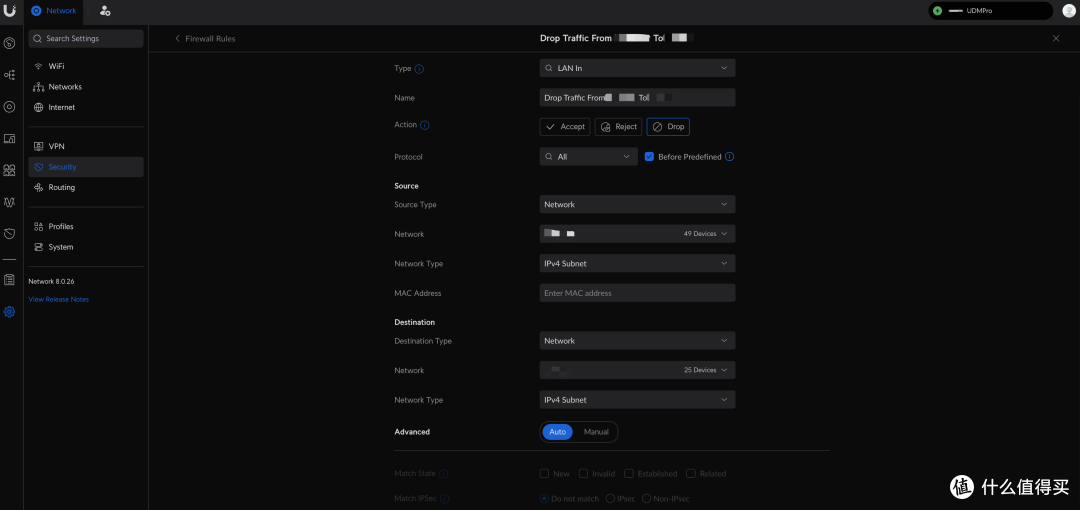Open the admin users icon in top bar
The width and height of the screenshot is (1080, 510).
[x=105, y=11]
